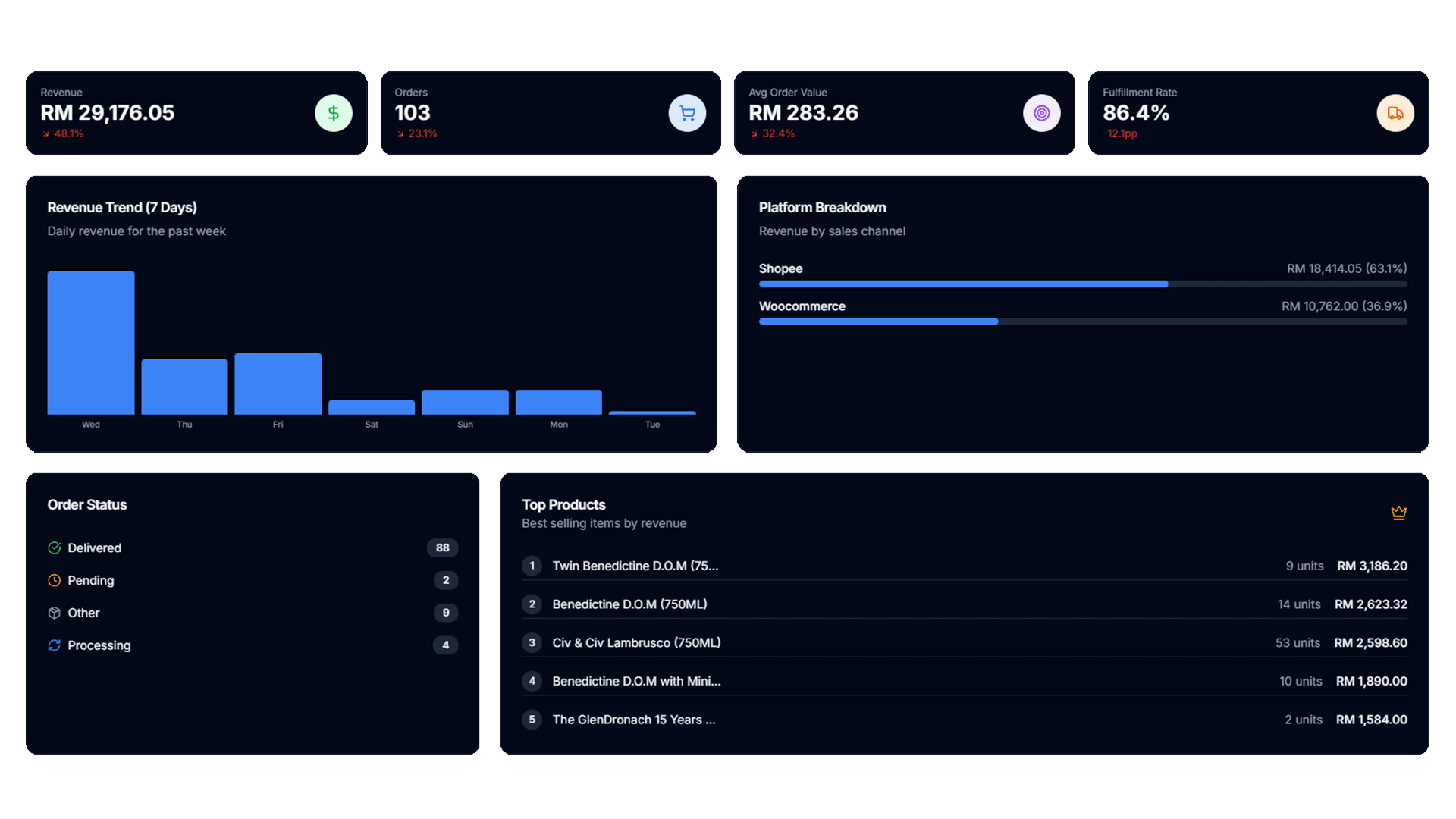Screen dimensions: 1456x819
Task: Click the Tue bar in revenue chart
Action: click(652, 413)
